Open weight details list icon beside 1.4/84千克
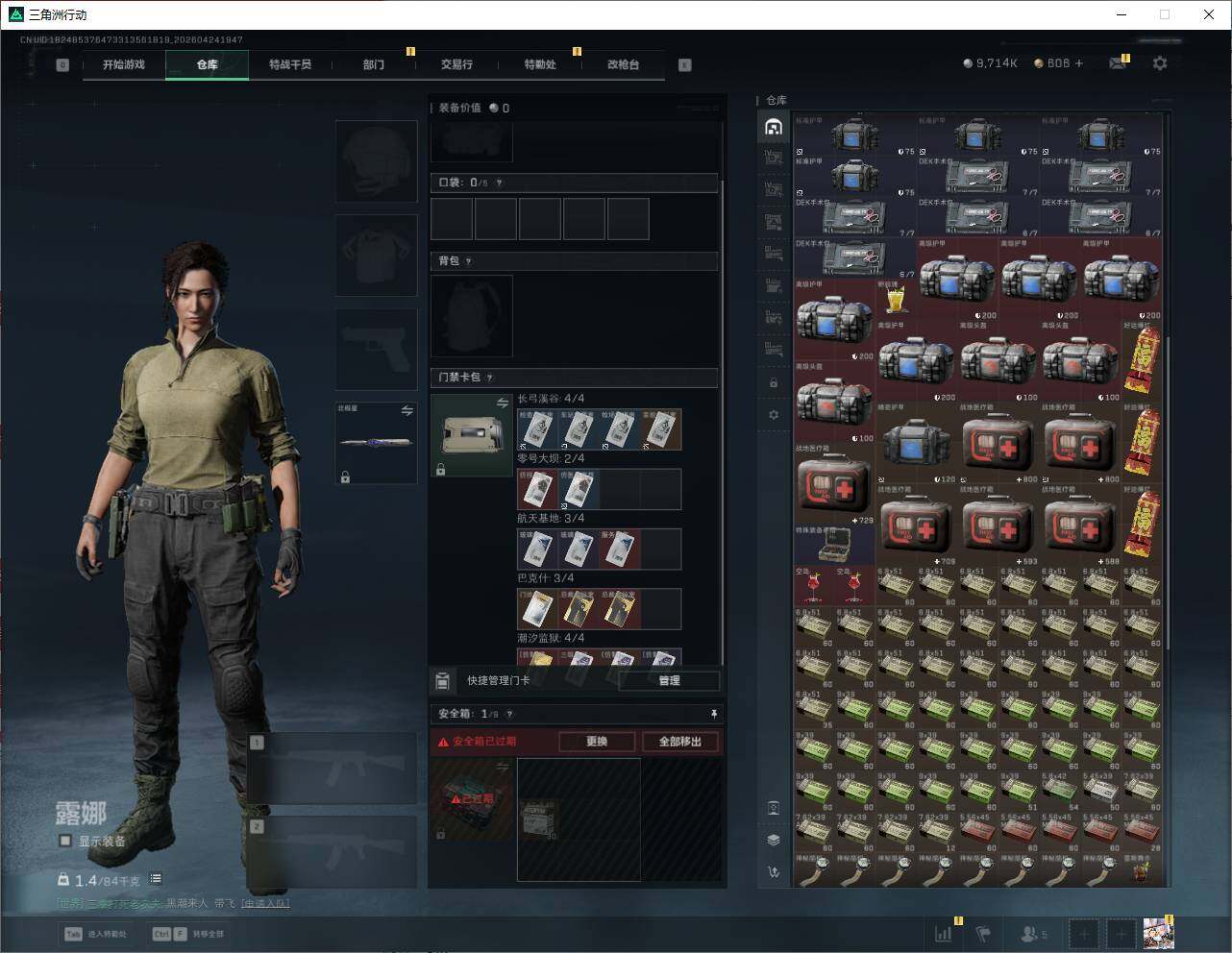This screenshot has width=1232, height=953. click(x=156, y=879)
